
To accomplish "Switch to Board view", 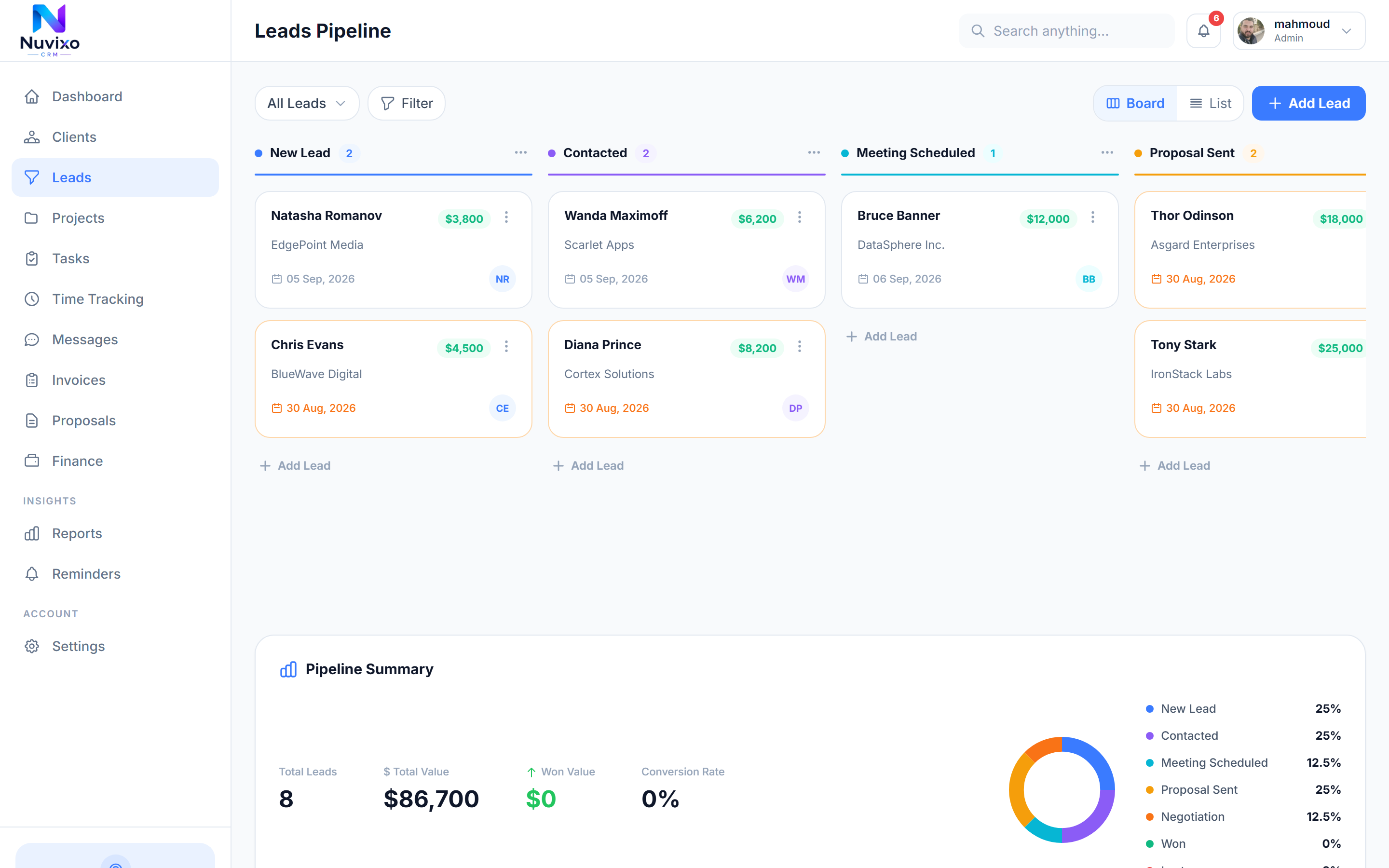I will (x=1135, y=103).
